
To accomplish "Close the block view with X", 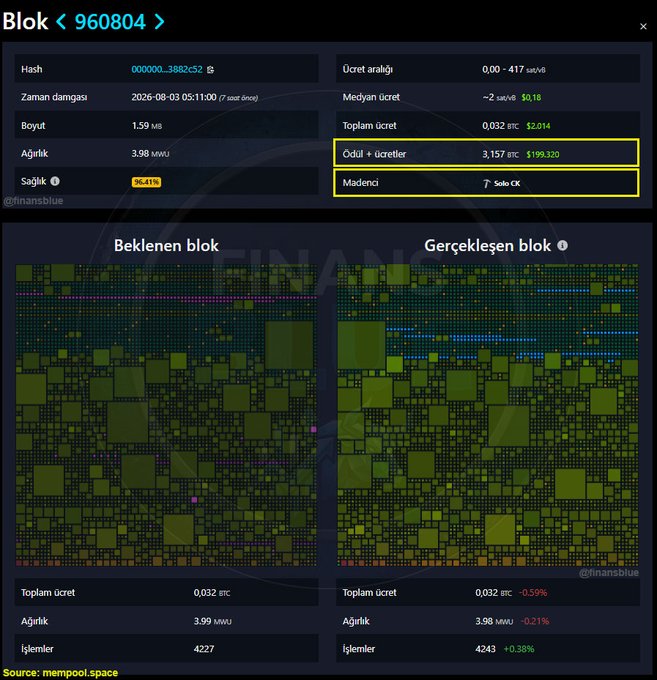I will (x=643, y=26).
